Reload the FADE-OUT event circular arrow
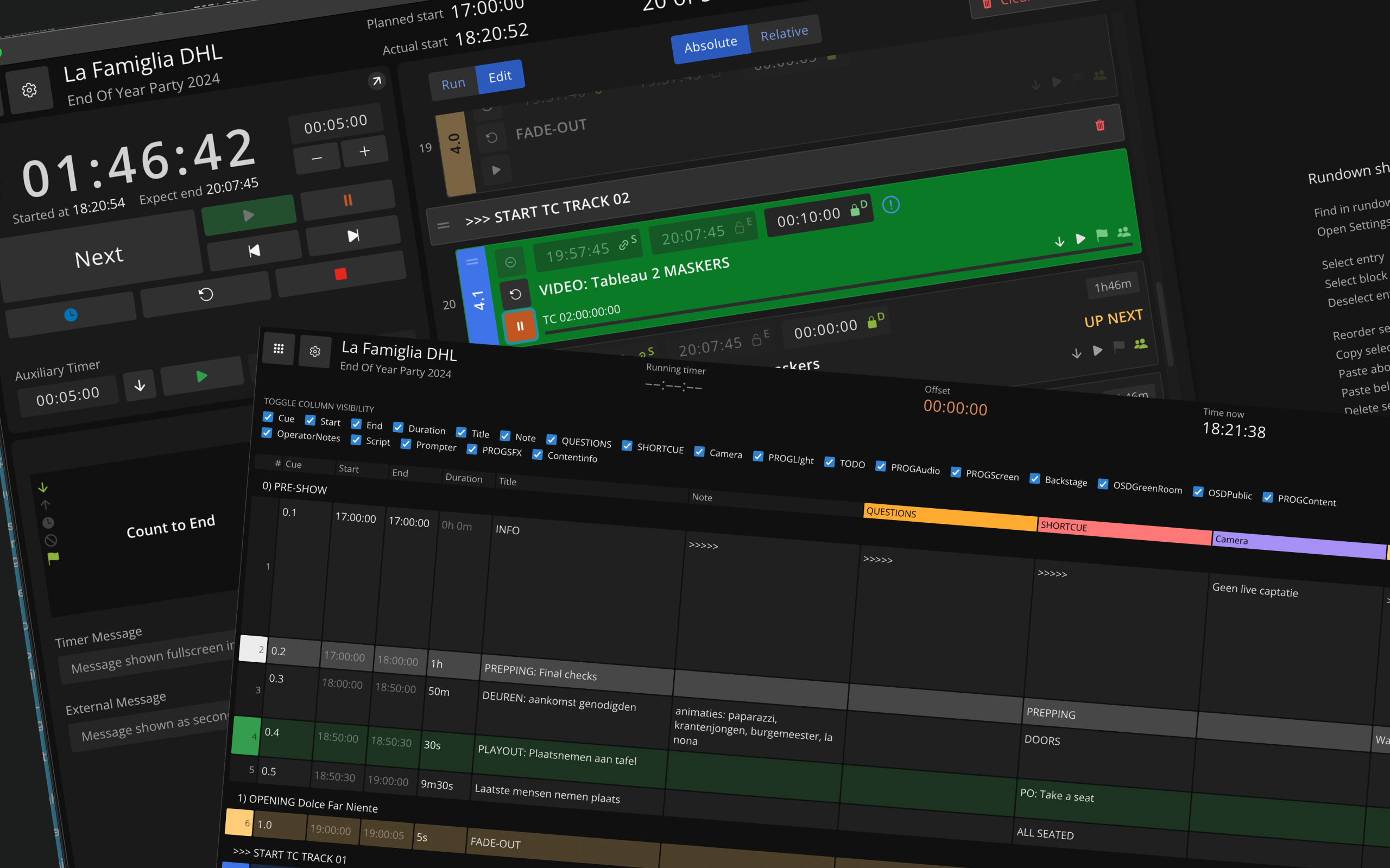 pyautogui.click(x=491, y=138)
